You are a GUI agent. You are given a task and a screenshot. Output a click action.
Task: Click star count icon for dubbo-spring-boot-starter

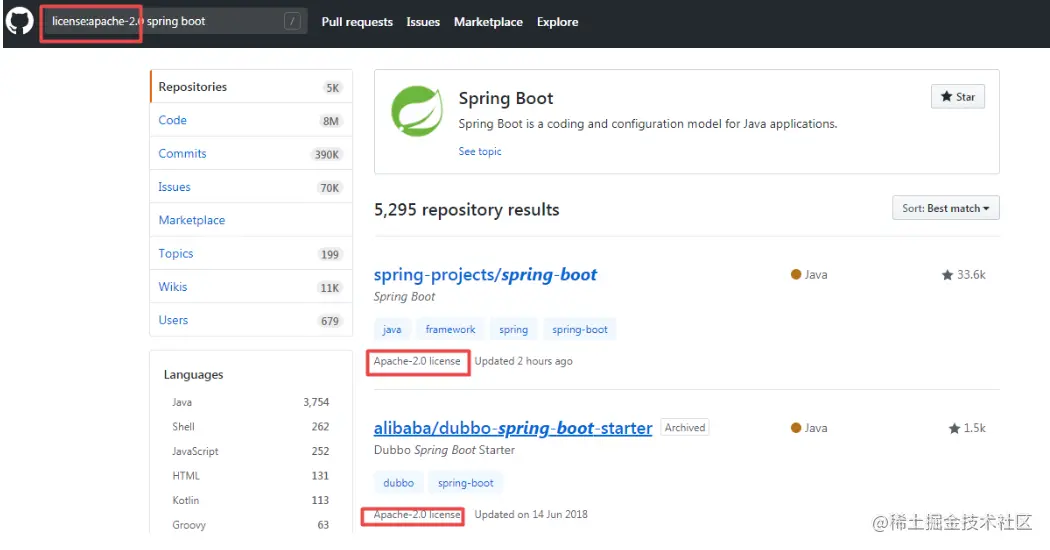(954, 428)
